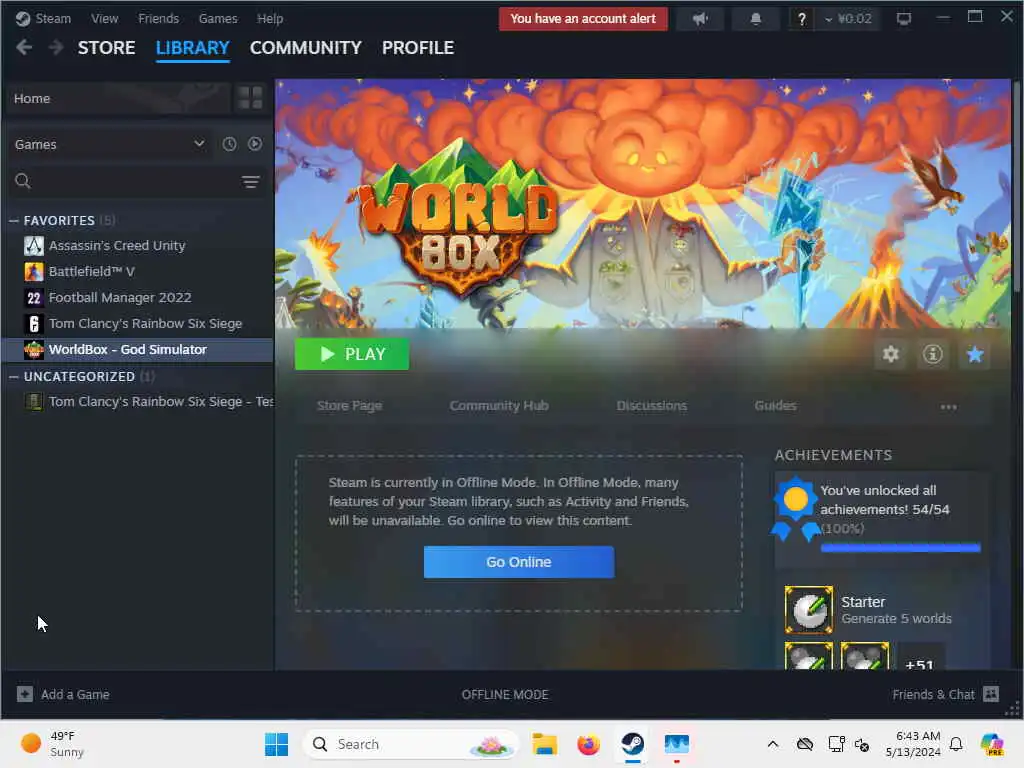Click the ready-to-play filter icon
1024x768 pixels.
click(x=255, y=144)
